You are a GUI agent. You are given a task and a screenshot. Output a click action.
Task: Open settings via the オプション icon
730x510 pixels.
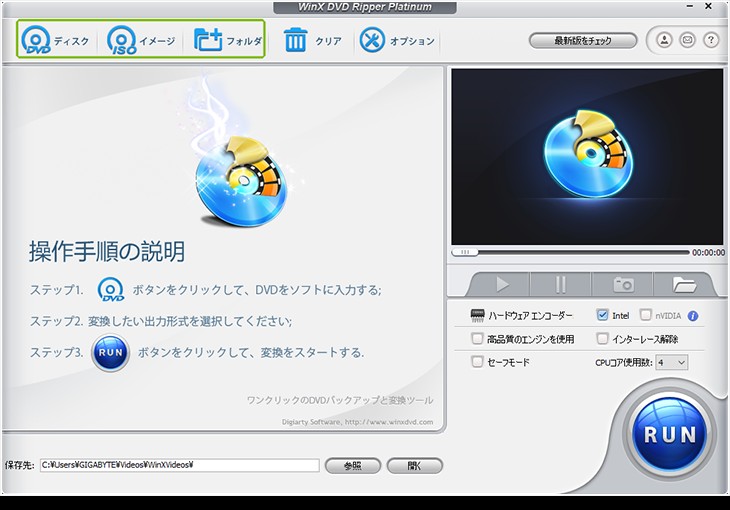(x=372, y=40)
